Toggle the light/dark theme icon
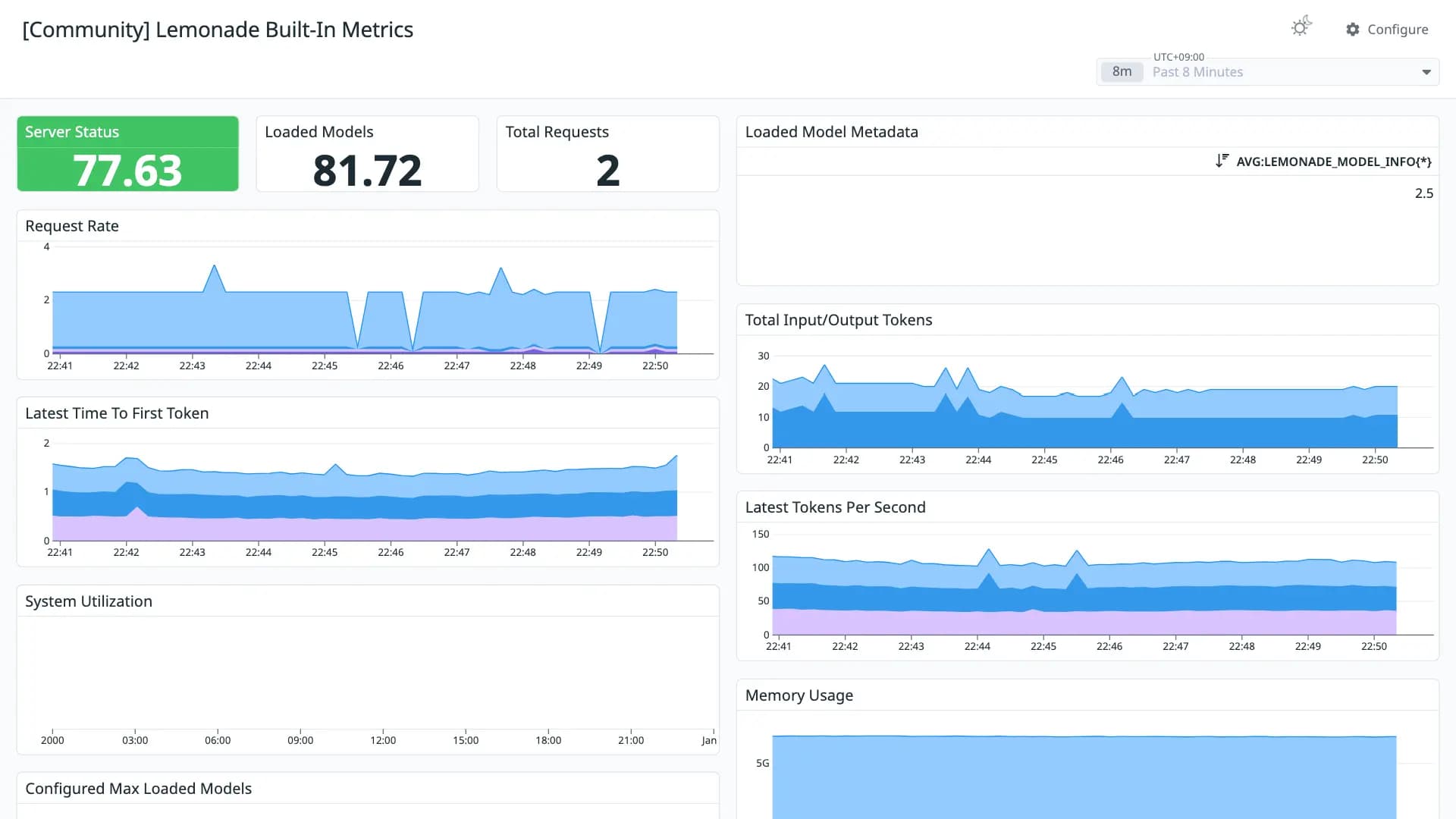Screen dimensions: 1456x819 click(x=1301, y=27)
